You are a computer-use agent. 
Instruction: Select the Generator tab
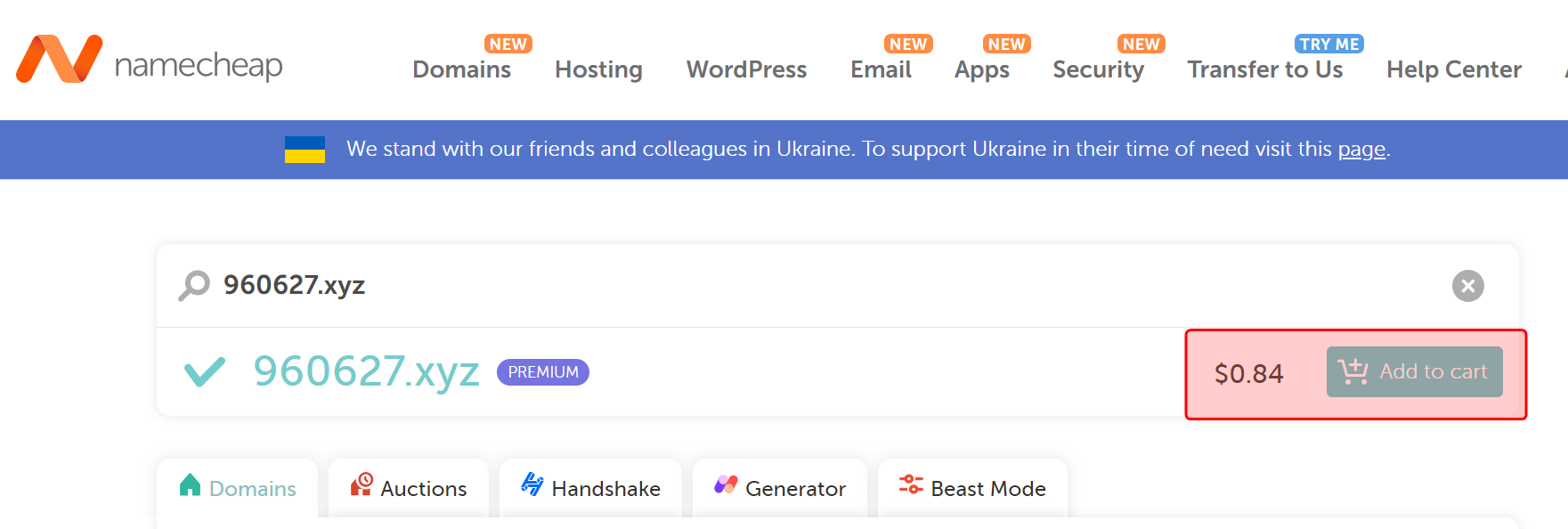tap(780, 488)
